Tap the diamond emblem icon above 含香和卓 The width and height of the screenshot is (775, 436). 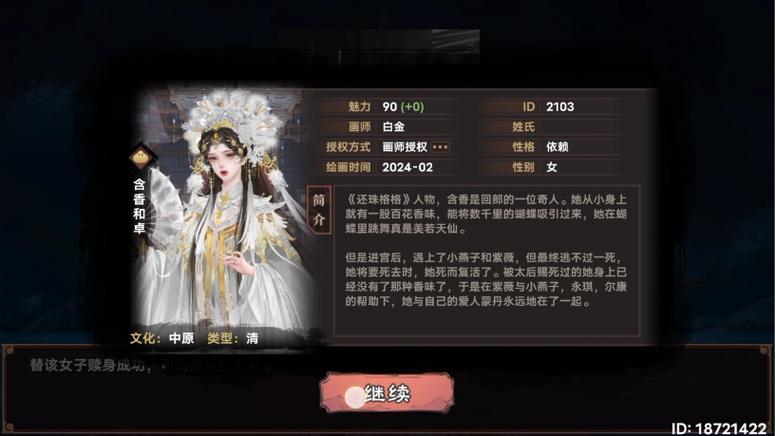(141, 158)
